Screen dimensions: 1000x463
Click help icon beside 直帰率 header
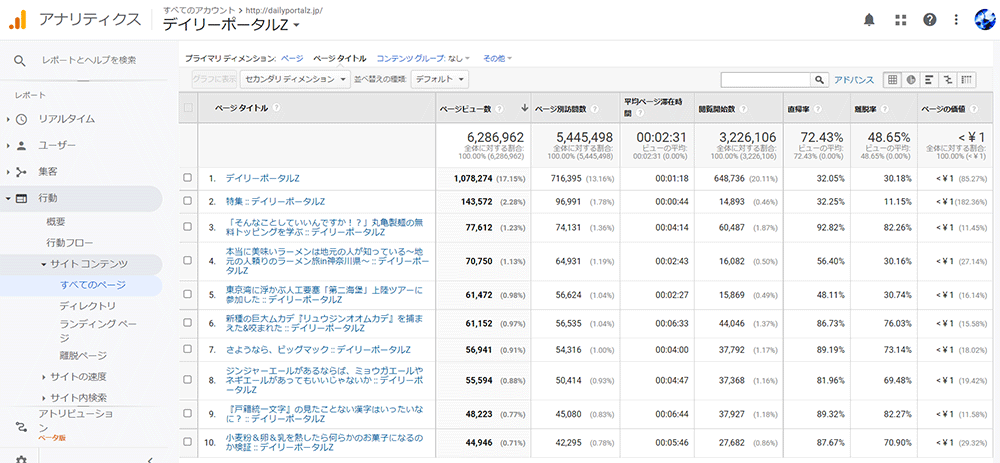tap(817, 108)
